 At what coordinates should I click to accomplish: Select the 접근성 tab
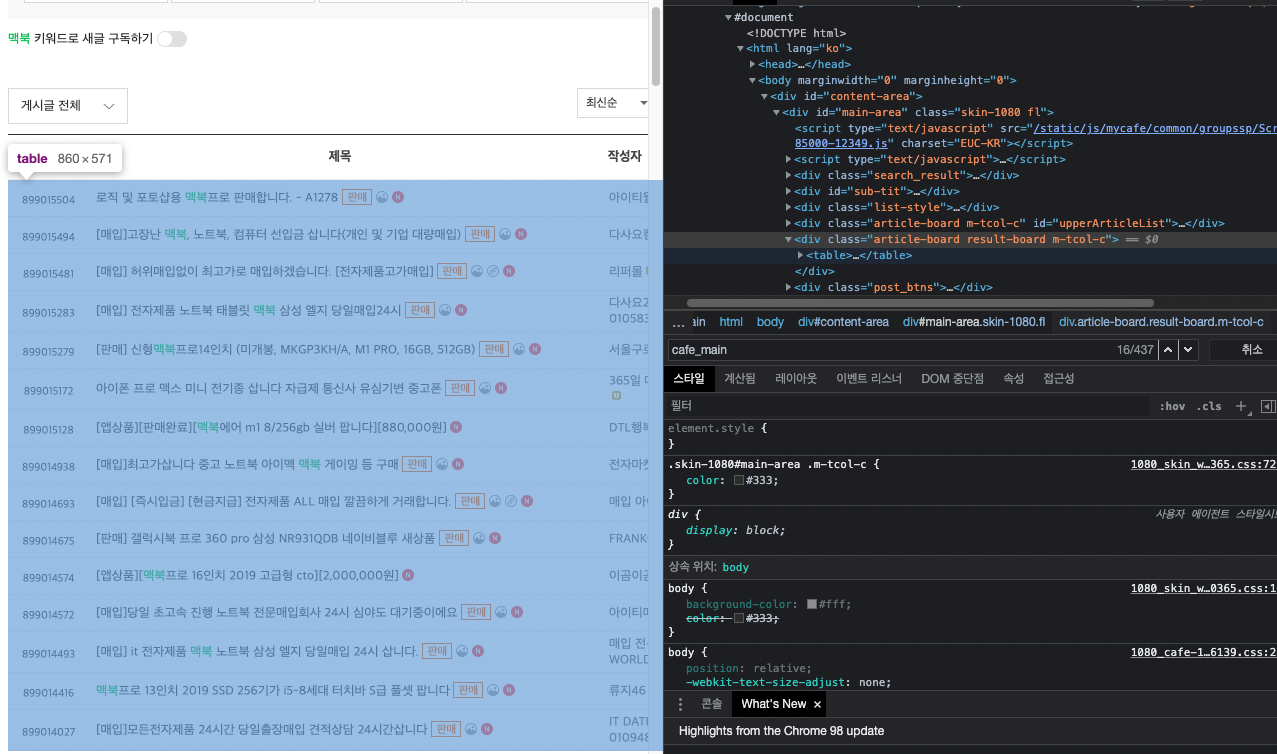coord(1058,378)
